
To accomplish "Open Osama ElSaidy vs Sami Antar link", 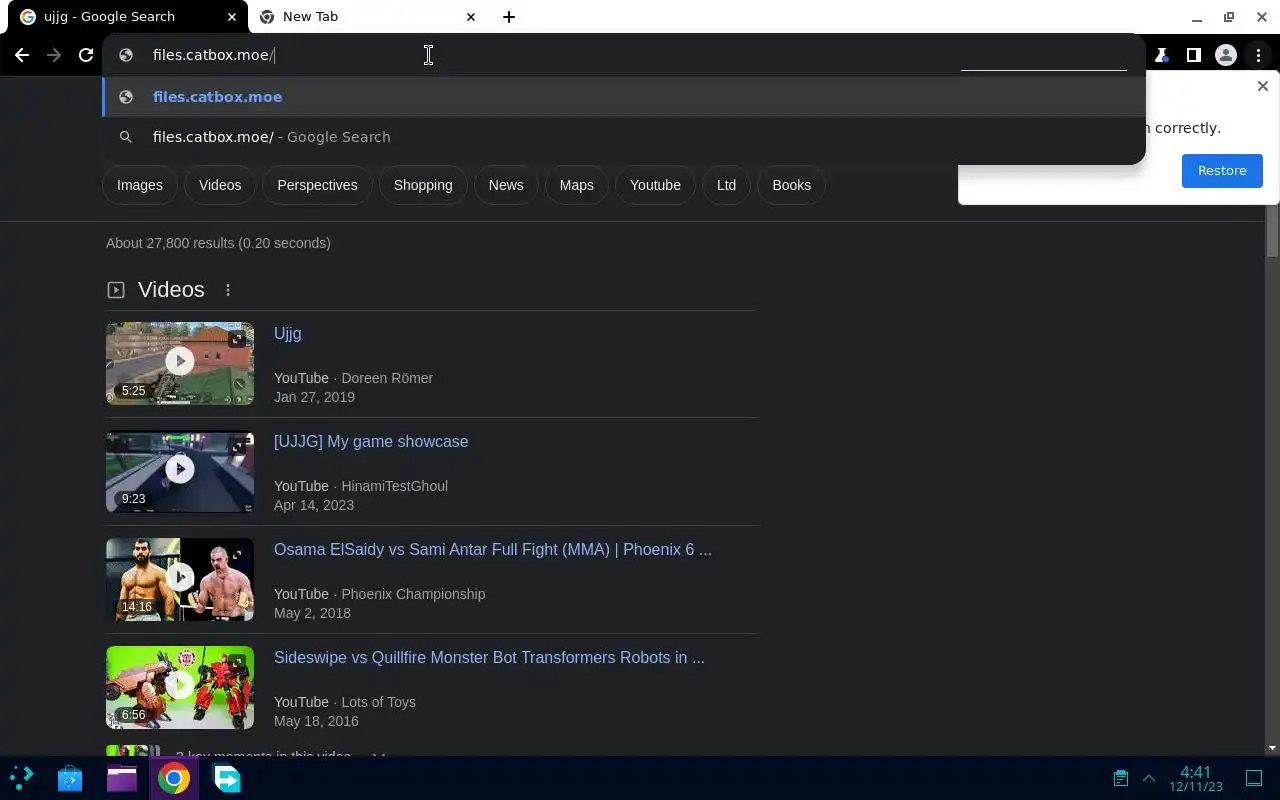I will click(493, 549).
